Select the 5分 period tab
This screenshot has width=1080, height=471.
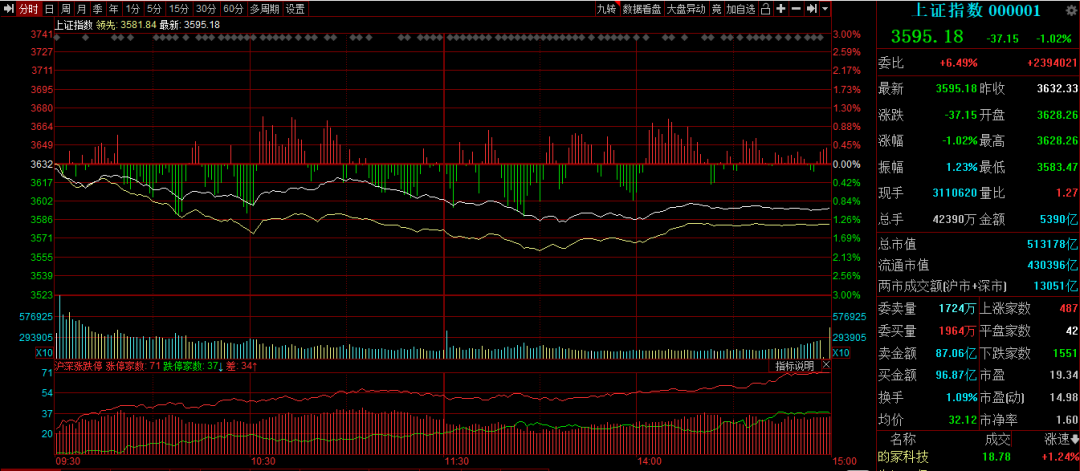pyautogui.click(x=154, y=9)
